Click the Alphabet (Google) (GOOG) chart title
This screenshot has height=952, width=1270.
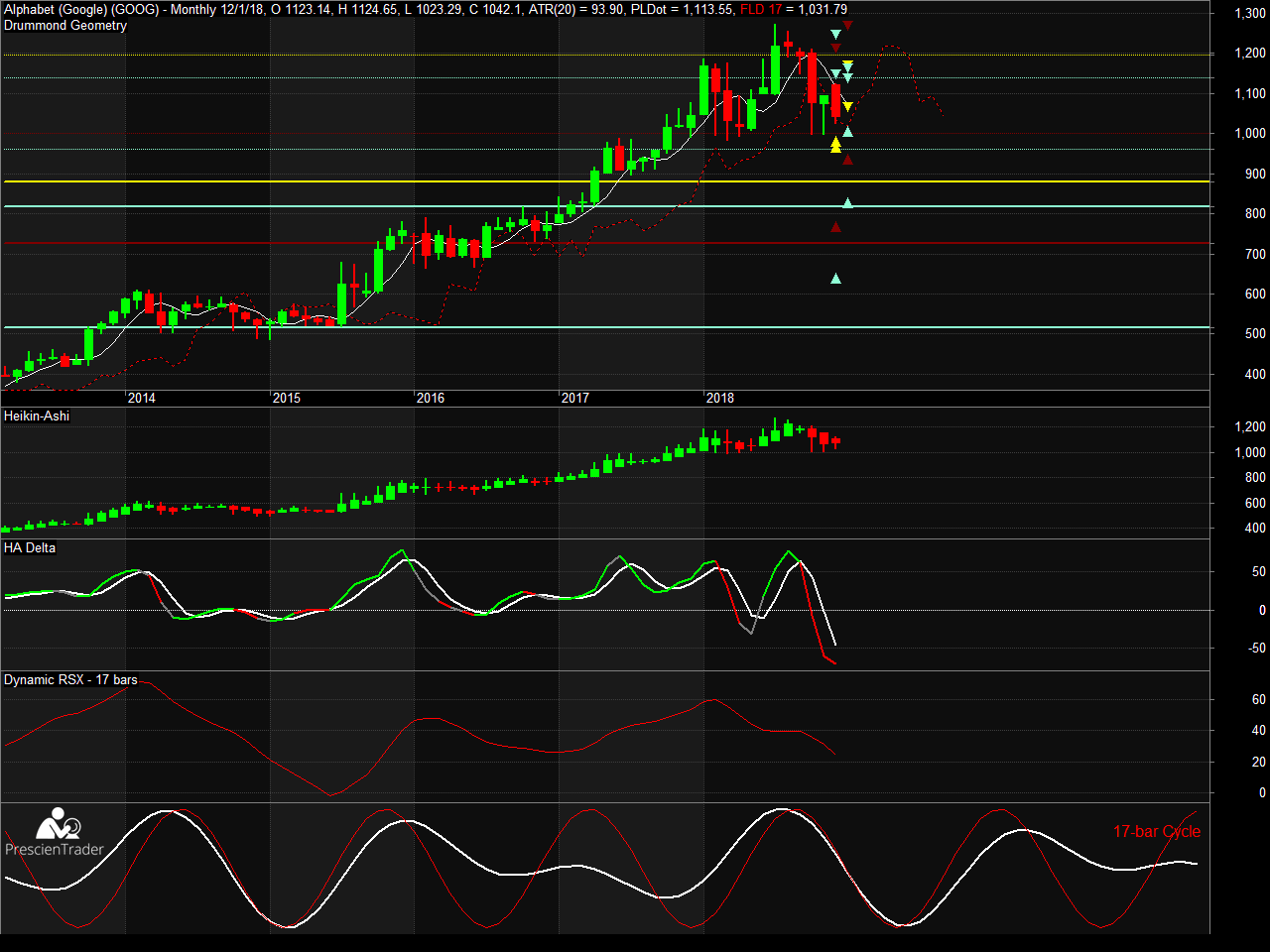pyautogui.click(x=81, y=10)
